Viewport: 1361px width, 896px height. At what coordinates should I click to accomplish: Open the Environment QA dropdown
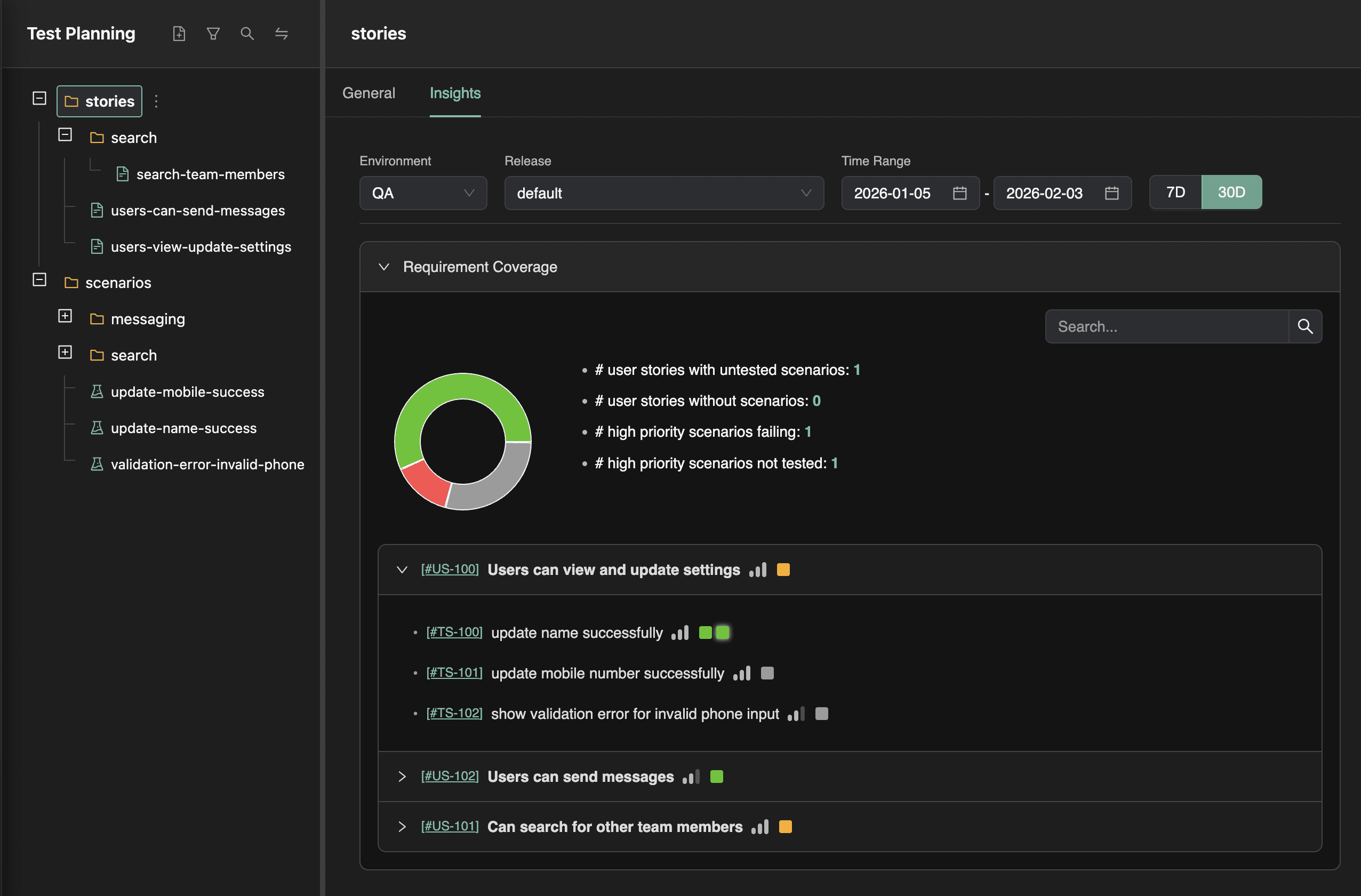tap(422, 193)
